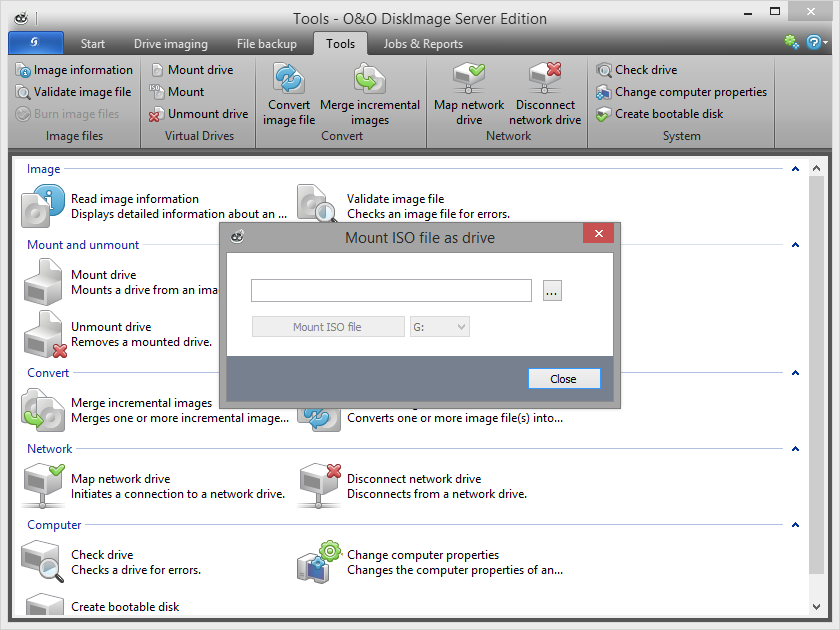Open Convert image file from the ribbon

tap(289, 94)
